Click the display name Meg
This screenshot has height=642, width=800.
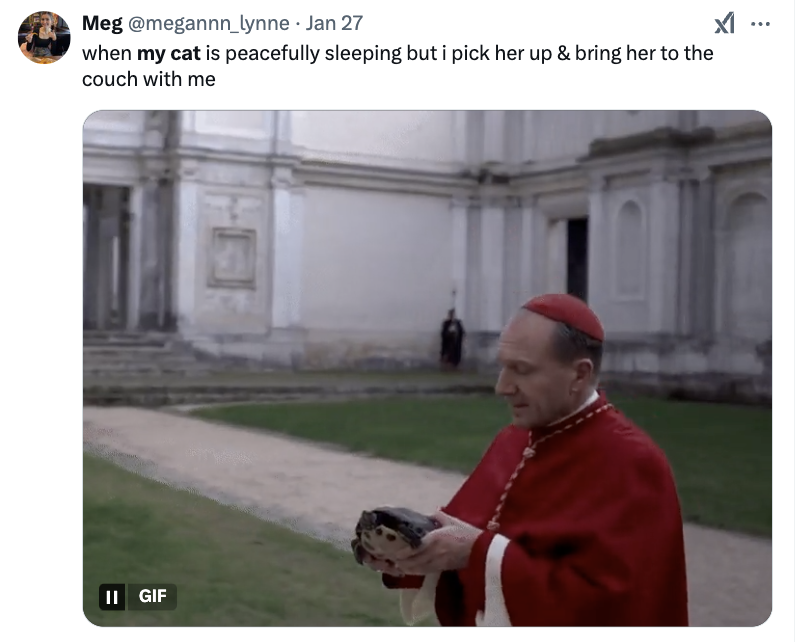tap(102, 23)
